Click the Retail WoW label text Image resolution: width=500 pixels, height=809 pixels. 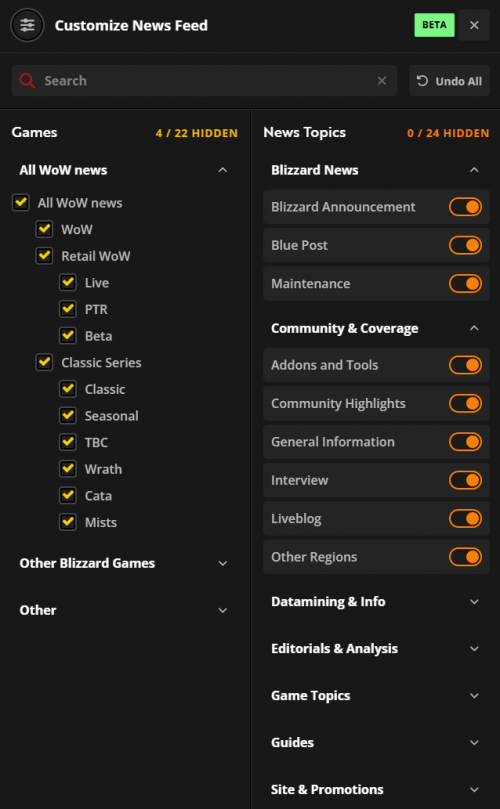tap(96, 256)
